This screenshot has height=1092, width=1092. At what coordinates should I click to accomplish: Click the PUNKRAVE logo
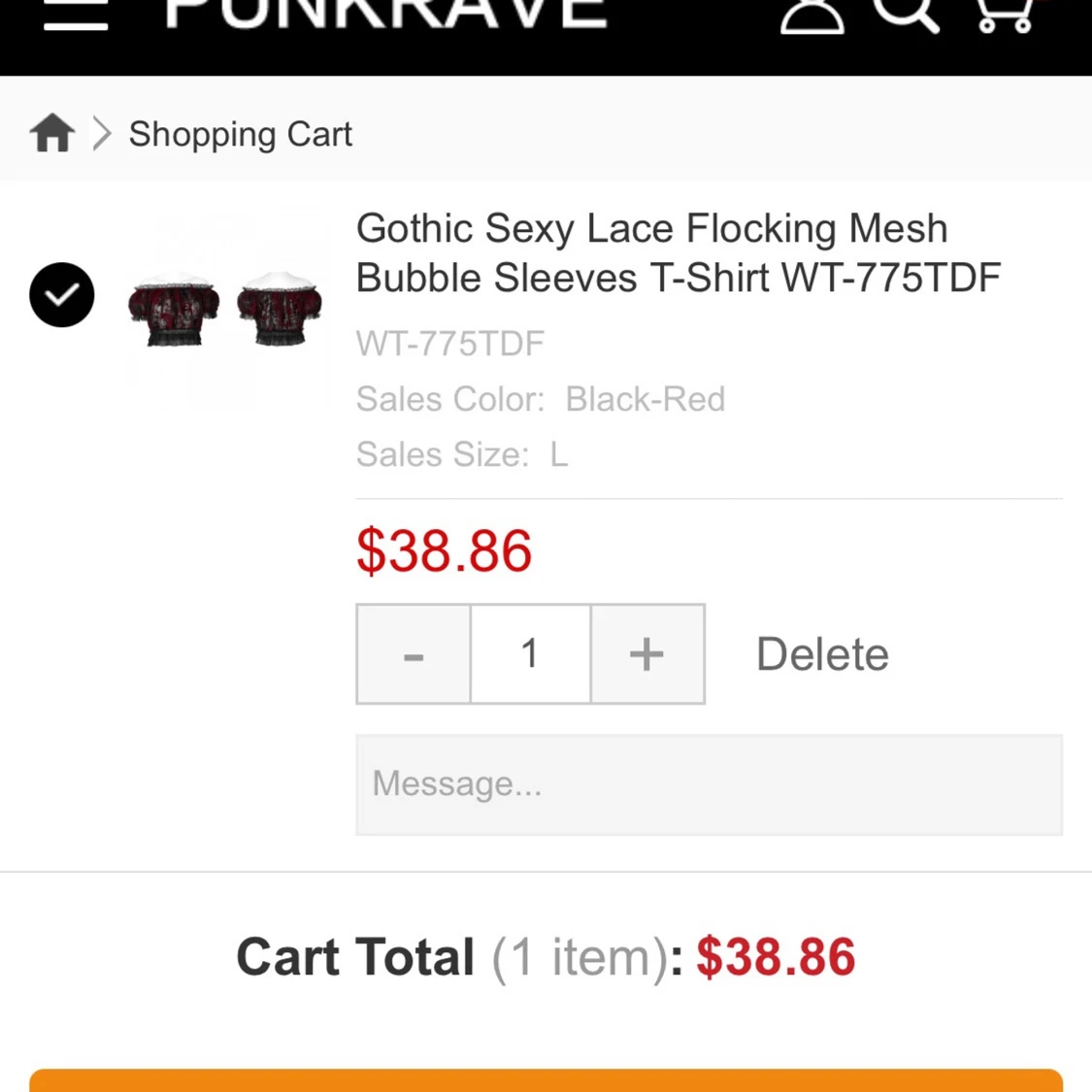click(x=386, y=14)
